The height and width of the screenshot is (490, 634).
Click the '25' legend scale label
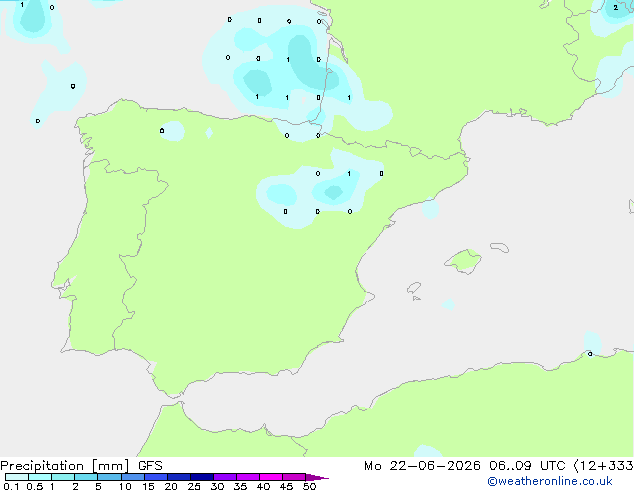(194, 486)
